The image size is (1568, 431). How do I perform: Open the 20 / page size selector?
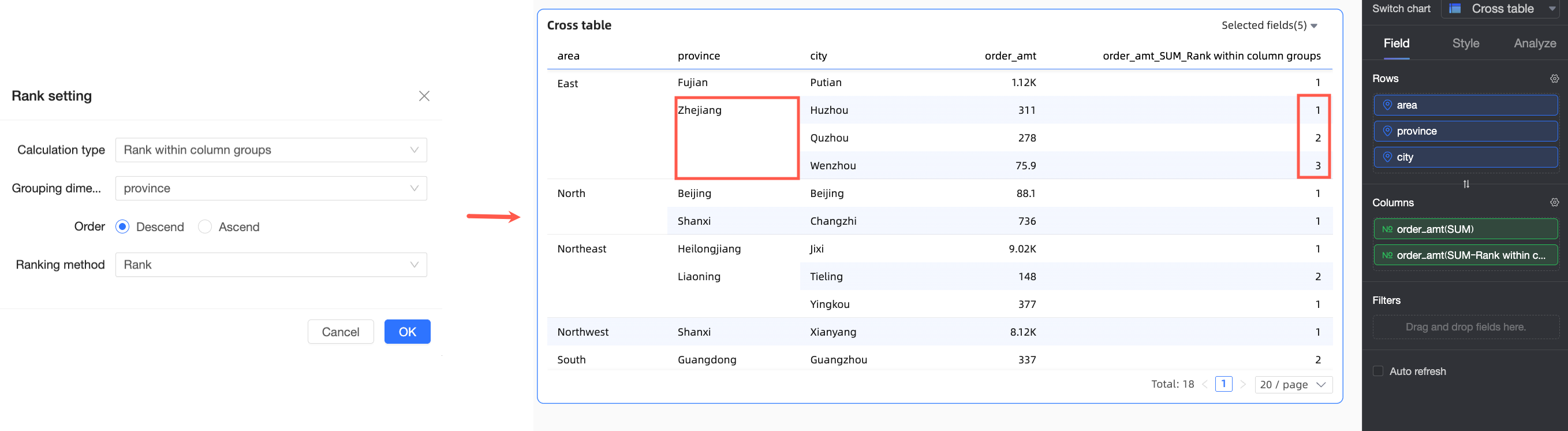(x=1293, y=385)
